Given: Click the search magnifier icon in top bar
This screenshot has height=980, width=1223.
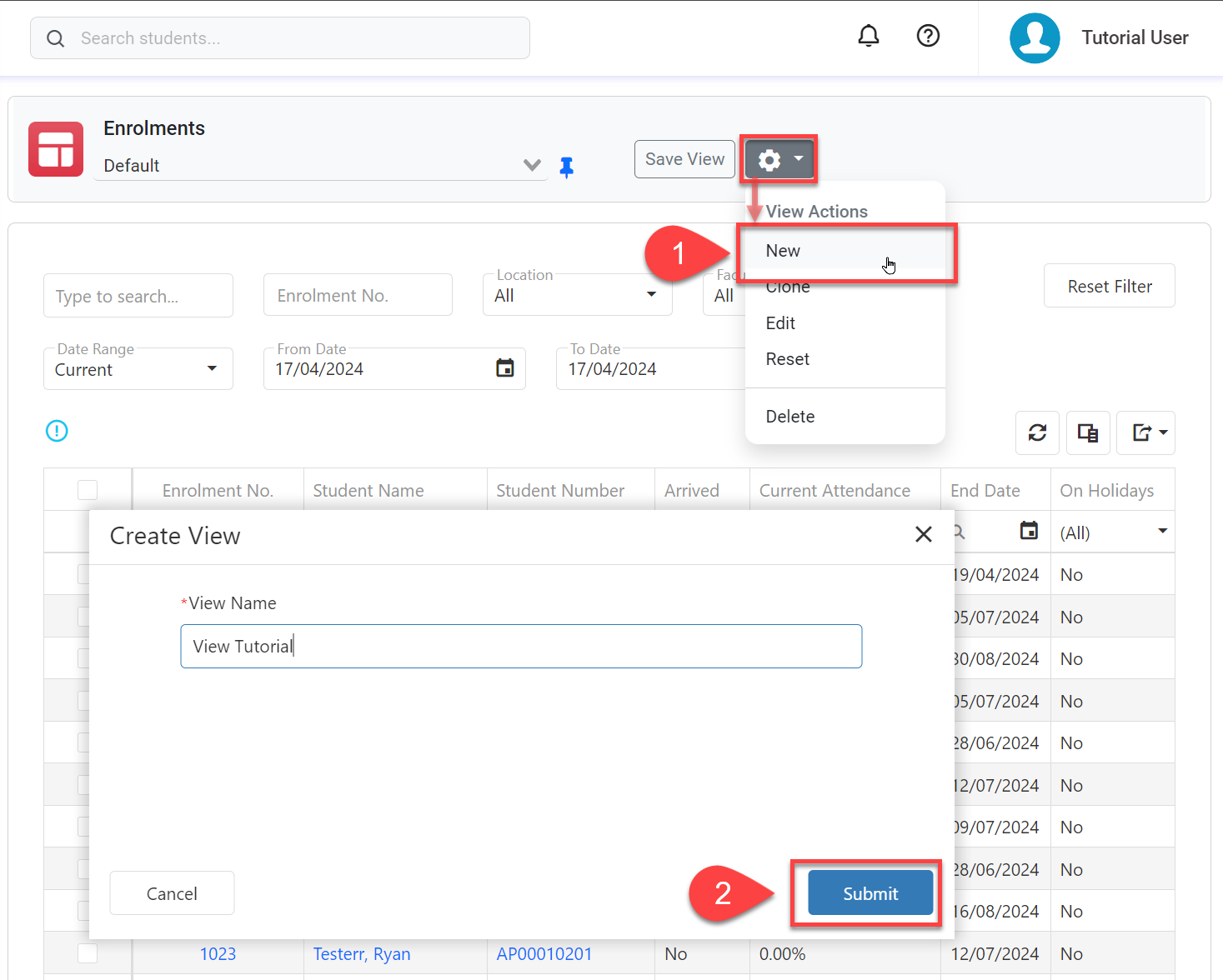Looking at the screenshot, I should 56,38.
